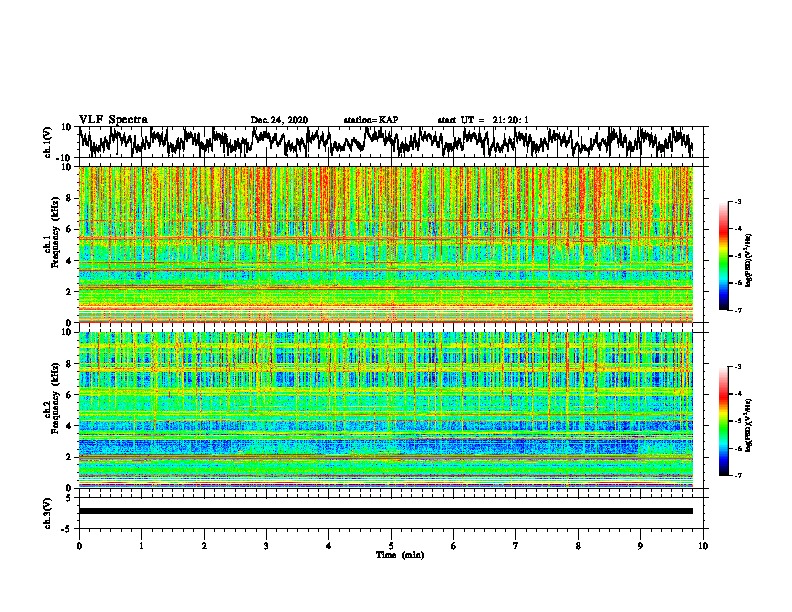792x612 pixels.
Task: Click time axis tick label 7
Action: pyautogui.click(x=516, y=546)
